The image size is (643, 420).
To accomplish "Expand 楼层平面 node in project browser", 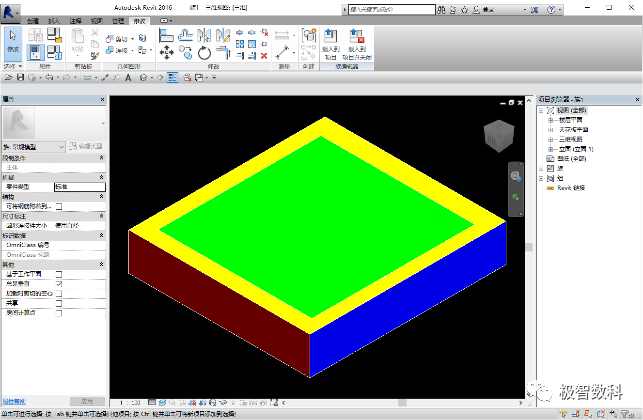I will click(551, 120).
